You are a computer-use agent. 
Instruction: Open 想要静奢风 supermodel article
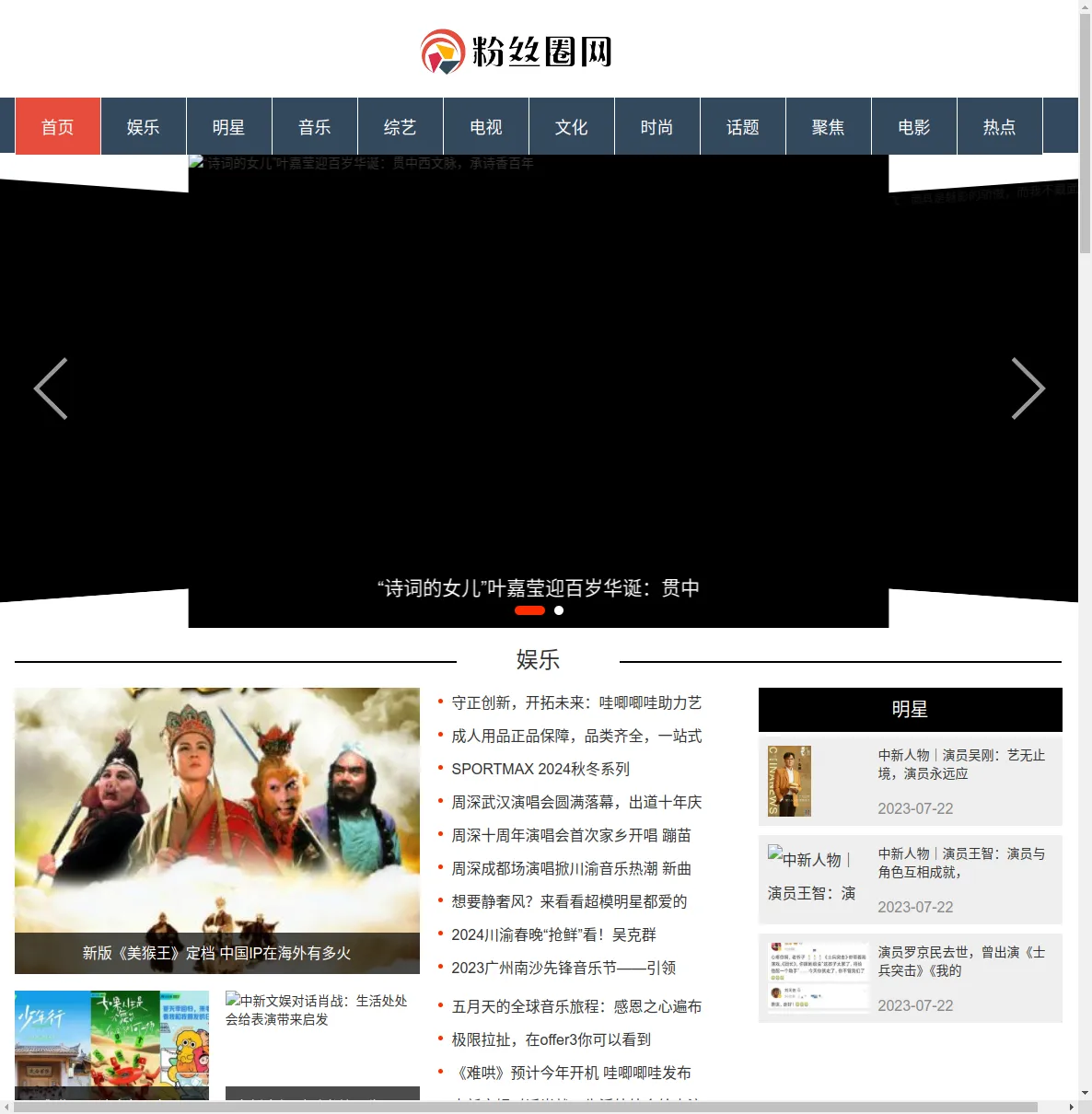click(x=569, y=901)
